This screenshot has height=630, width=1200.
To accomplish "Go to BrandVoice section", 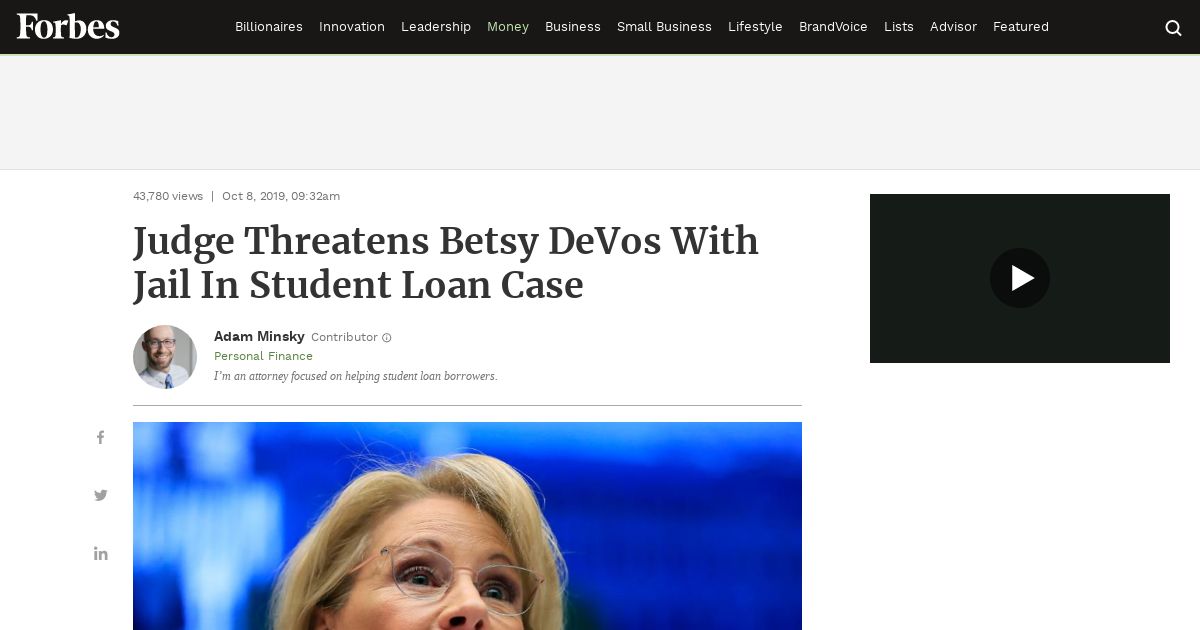I will [x=833, y=27].
